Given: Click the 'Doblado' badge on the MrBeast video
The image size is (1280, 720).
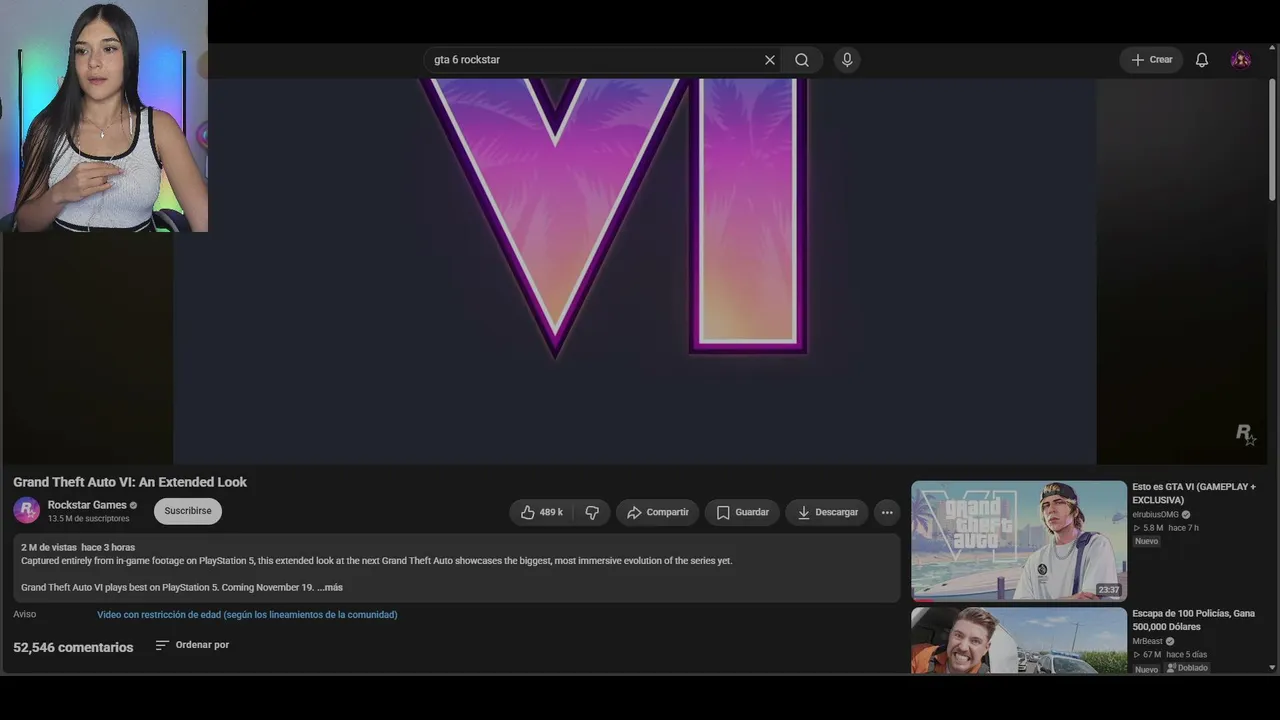Looking at the screenshot, I should [x=1187, y=668].
